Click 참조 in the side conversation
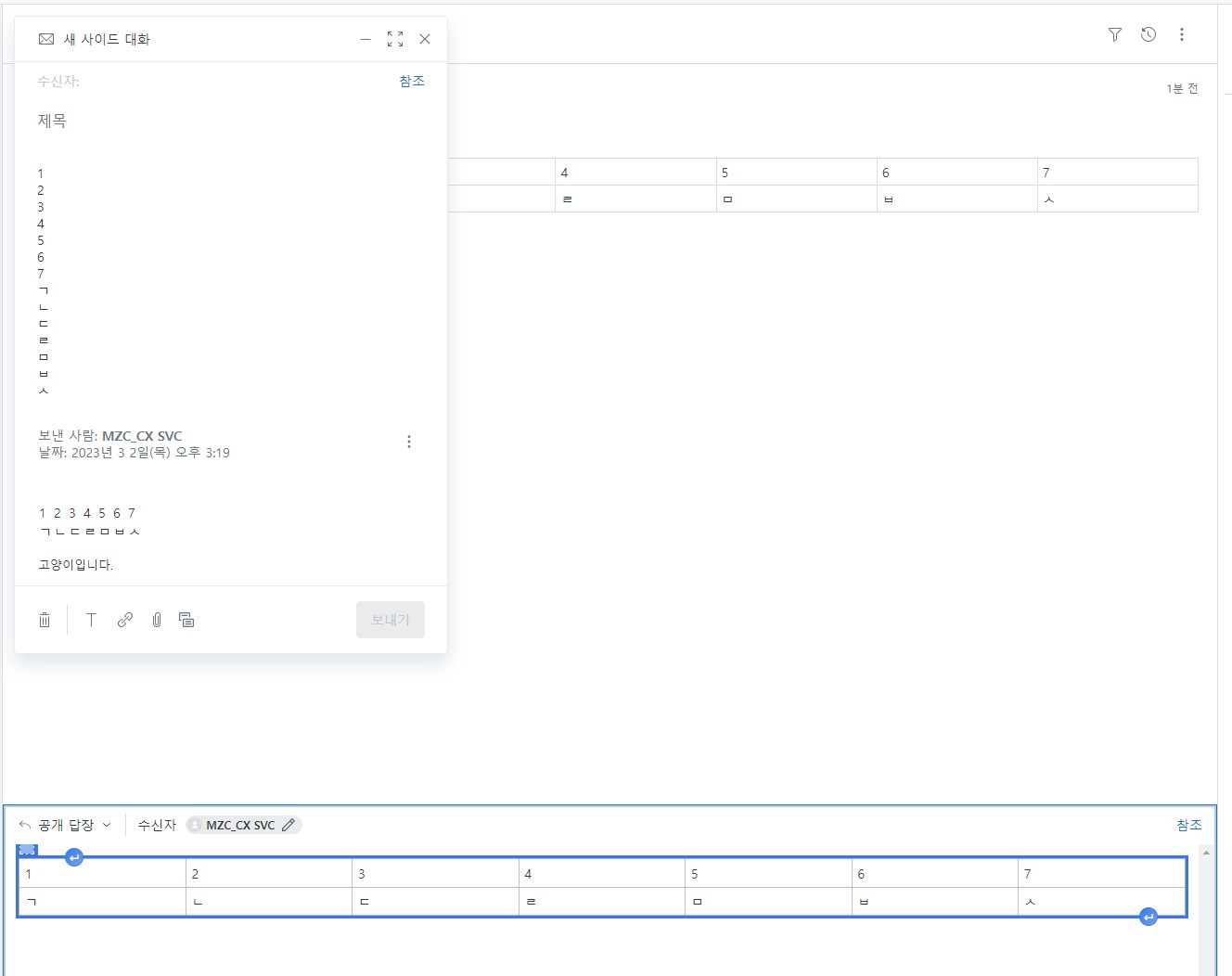The width and height of the screenshot is (1232, 976). pyautogui.click(x=412, y=82)
